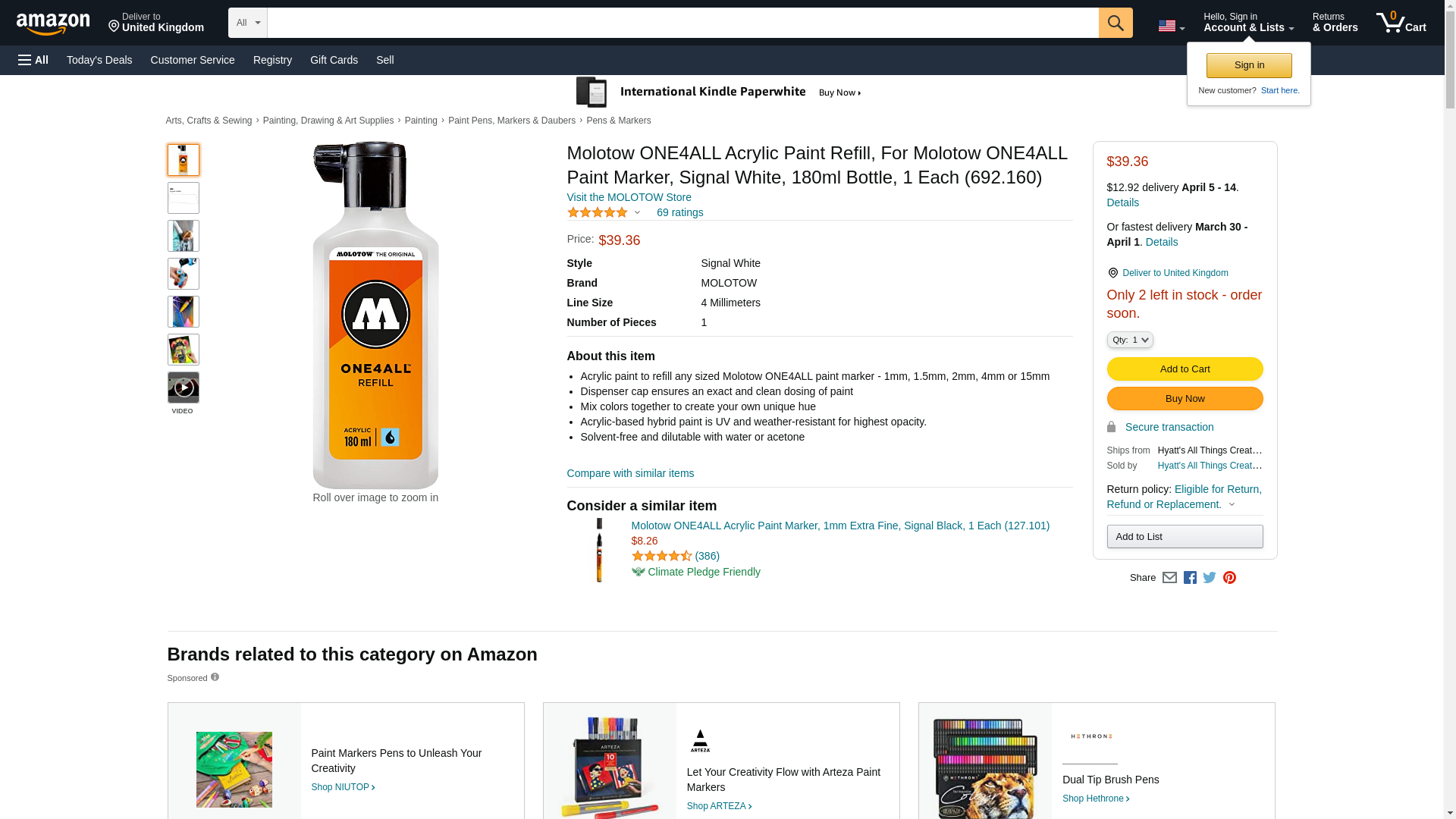Expand return policy details chevron
Screen dimensions: 1456x819
click(1232, 505)
